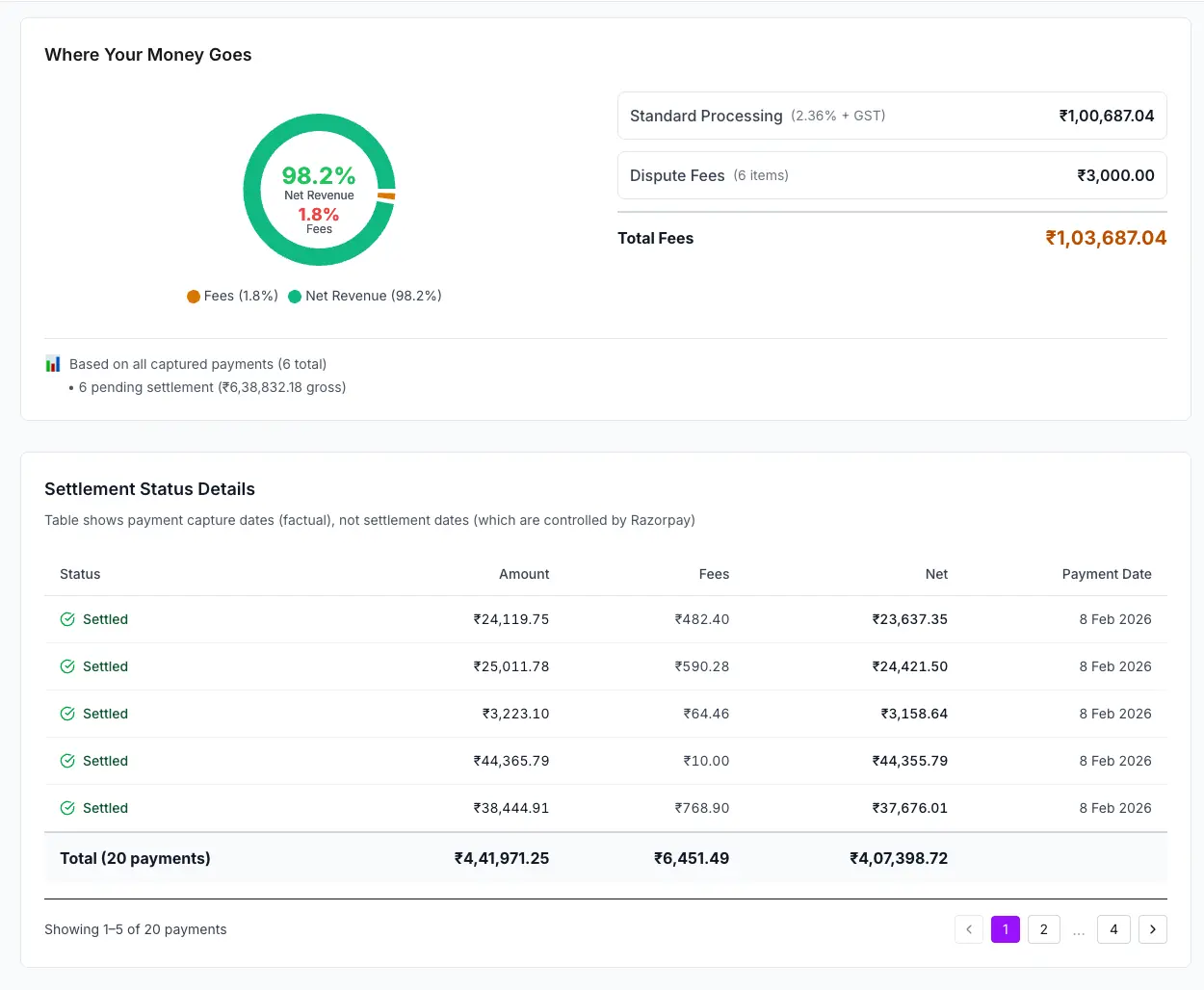Click the green Net Revenue legend dot
This screenshot has height=990, width=1204.
[295, 297]
